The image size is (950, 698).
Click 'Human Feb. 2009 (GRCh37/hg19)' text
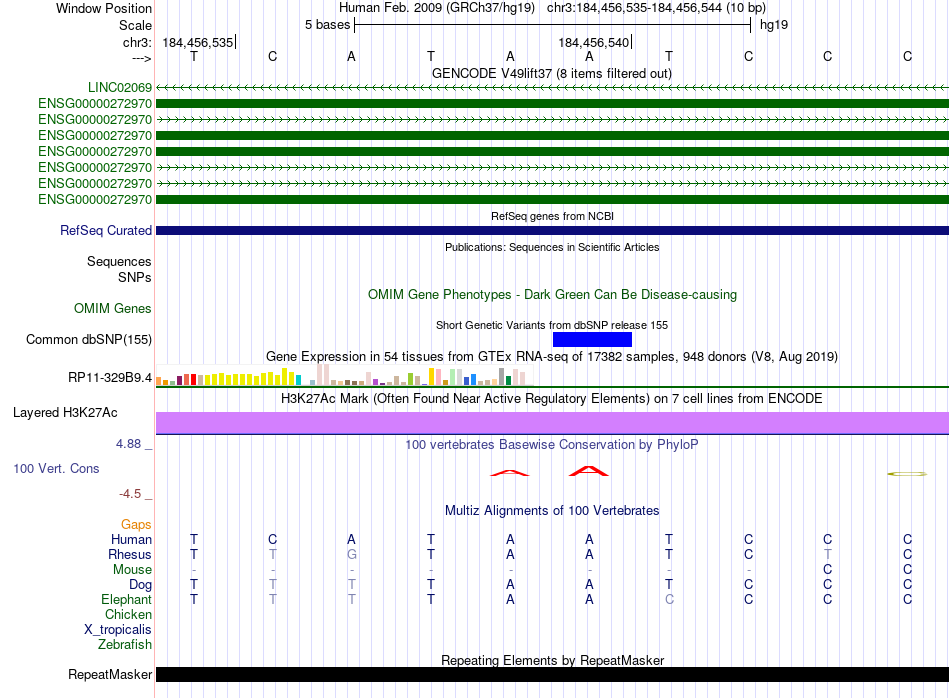point(437,8)
